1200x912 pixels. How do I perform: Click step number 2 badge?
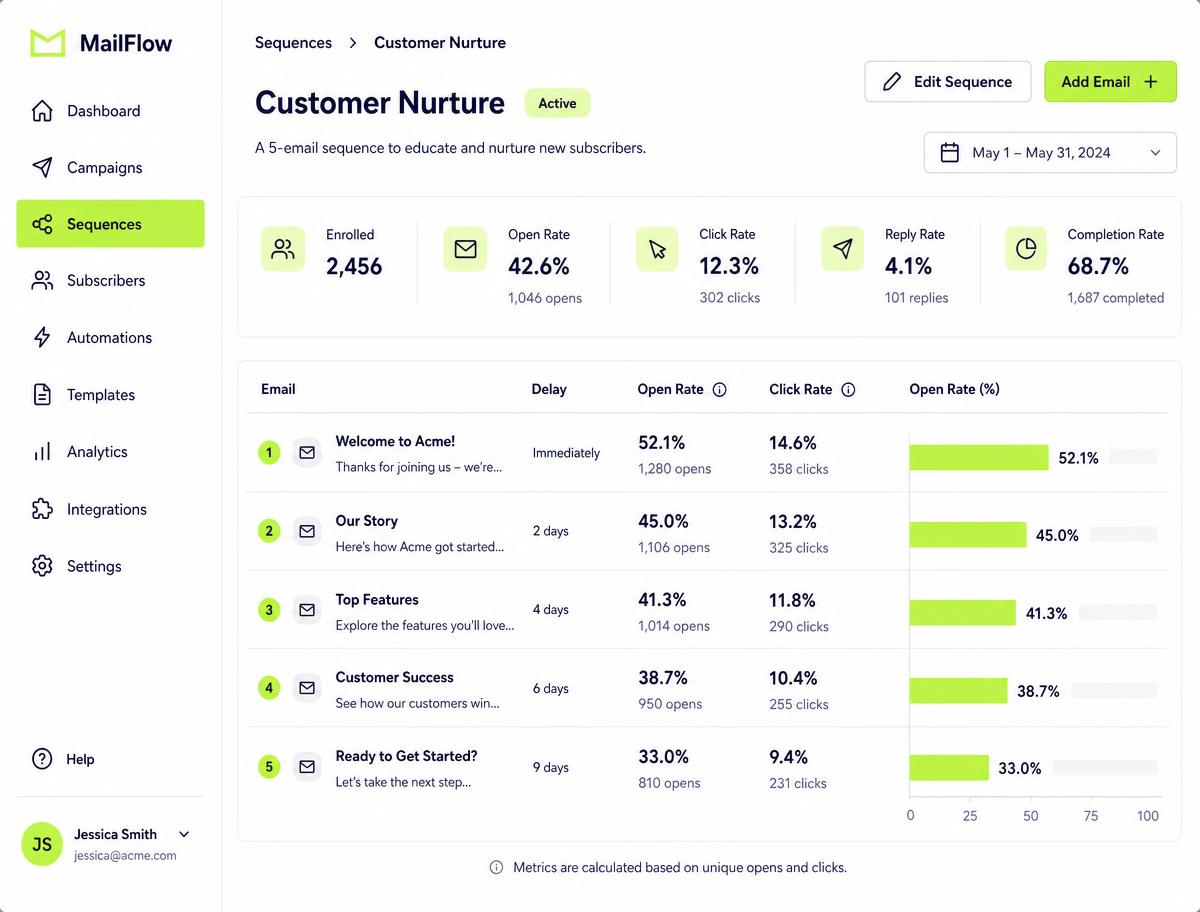269,531
